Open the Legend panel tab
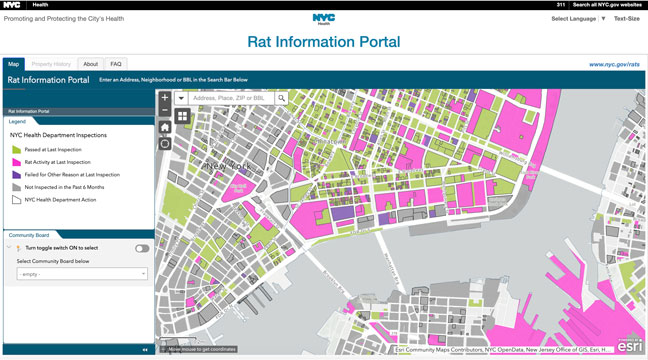The height and width of the screenshot is (360, 648). point(17,122)
